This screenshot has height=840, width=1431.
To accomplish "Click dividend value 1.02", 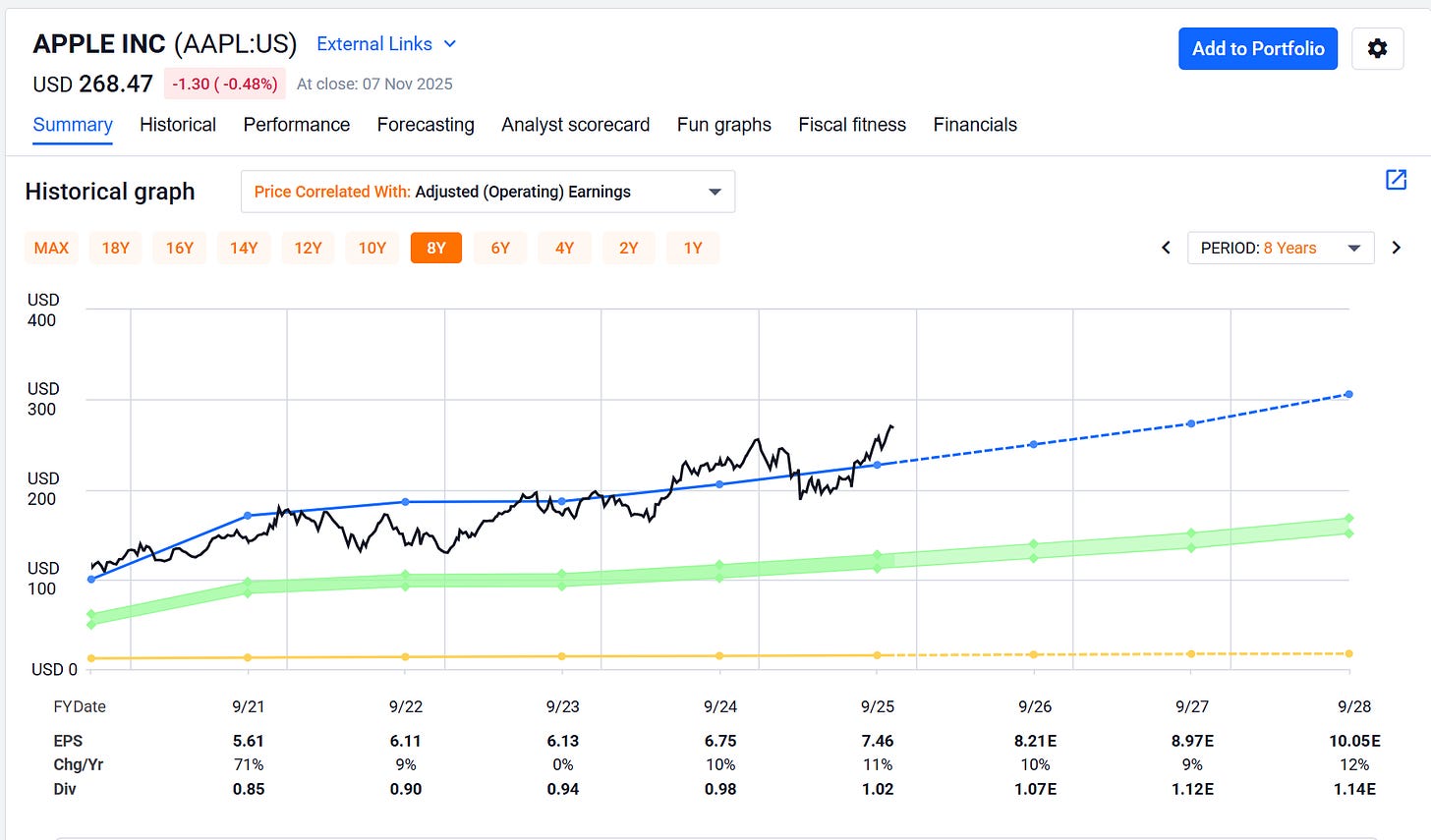I will click(878, 789).
